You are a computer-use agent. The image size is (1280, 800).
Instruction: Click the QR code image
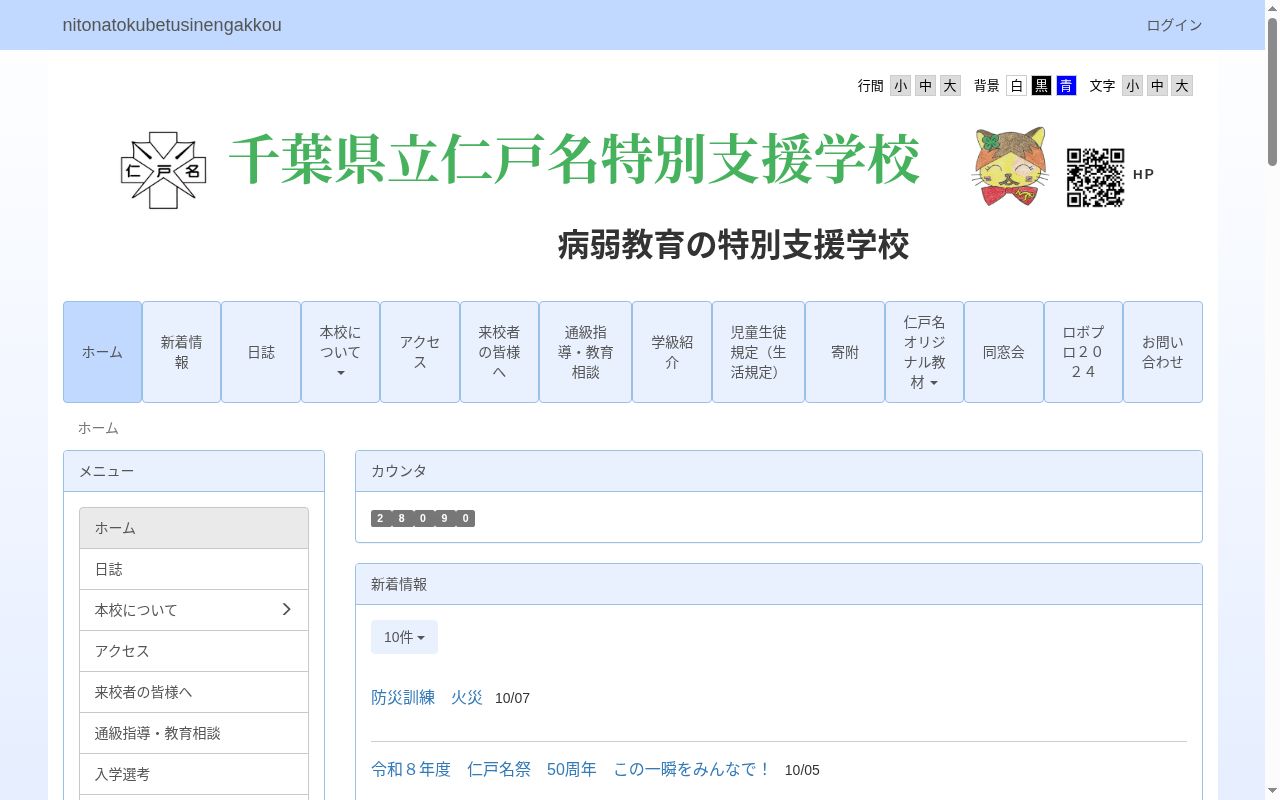pos(1095,178)
